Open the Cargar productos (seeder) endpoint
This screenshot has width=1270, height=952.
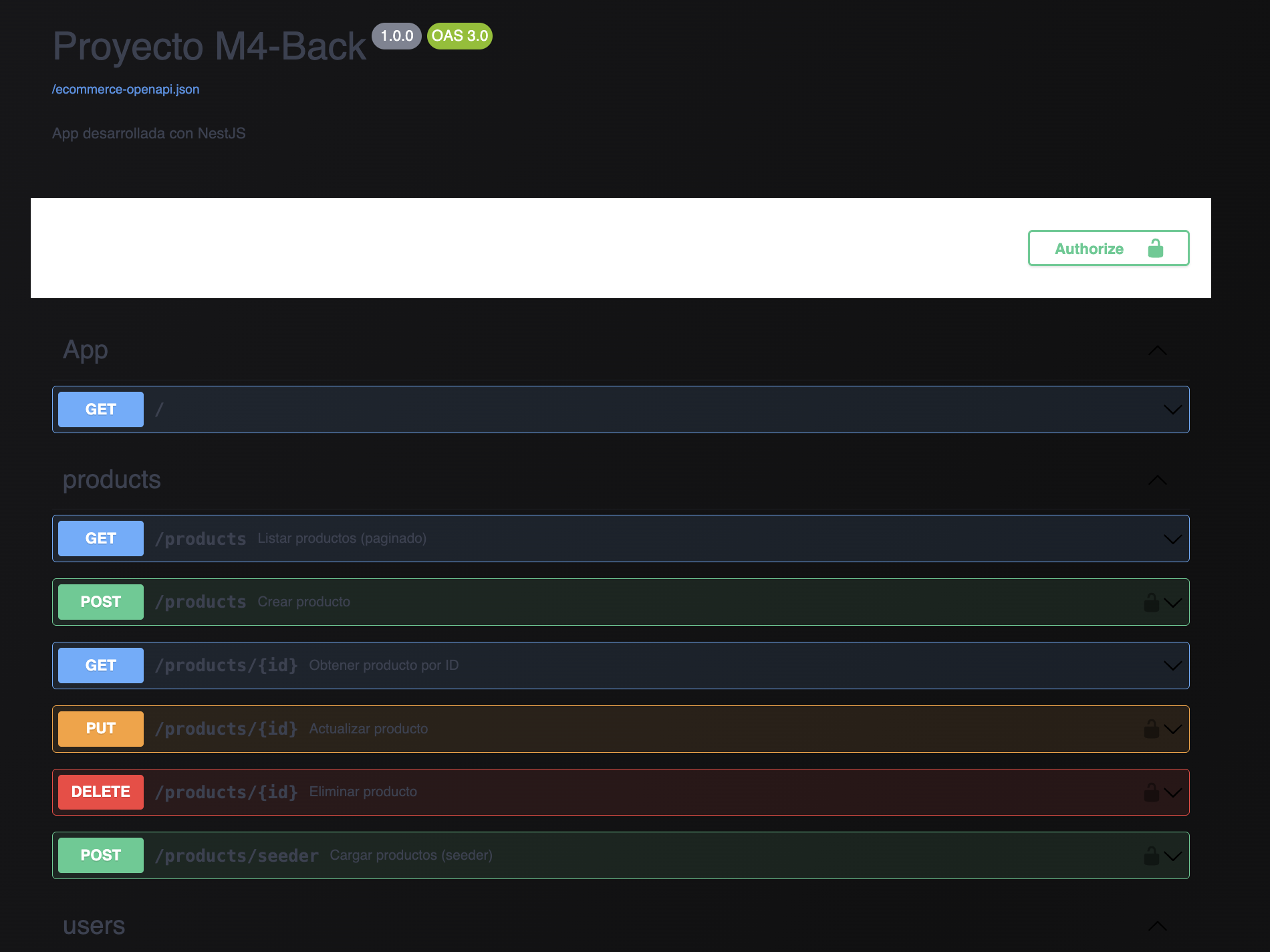pyautogui.click(x=410, y=856)
